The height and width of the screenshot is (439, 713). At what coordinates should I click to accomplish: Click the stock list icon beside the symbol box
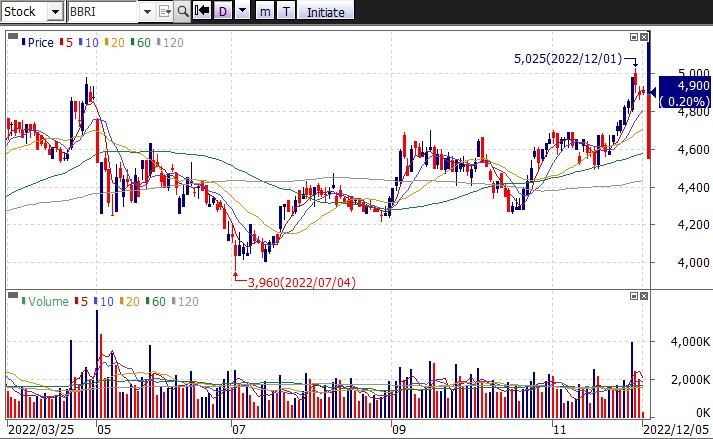(165, 12)
